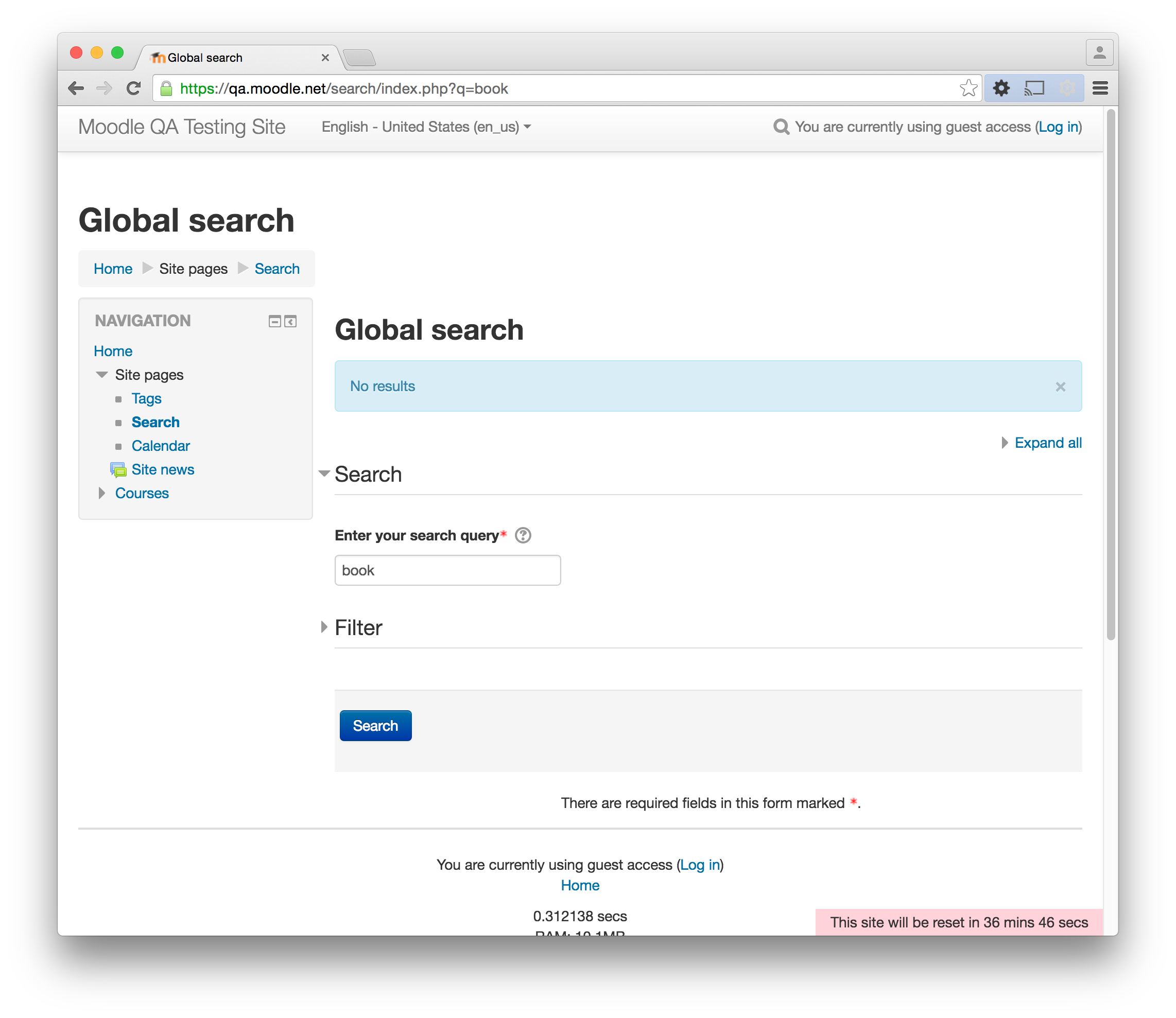
Task: Open Search in Navigation block
Action: pyautogui.click(x=155, y=422)
